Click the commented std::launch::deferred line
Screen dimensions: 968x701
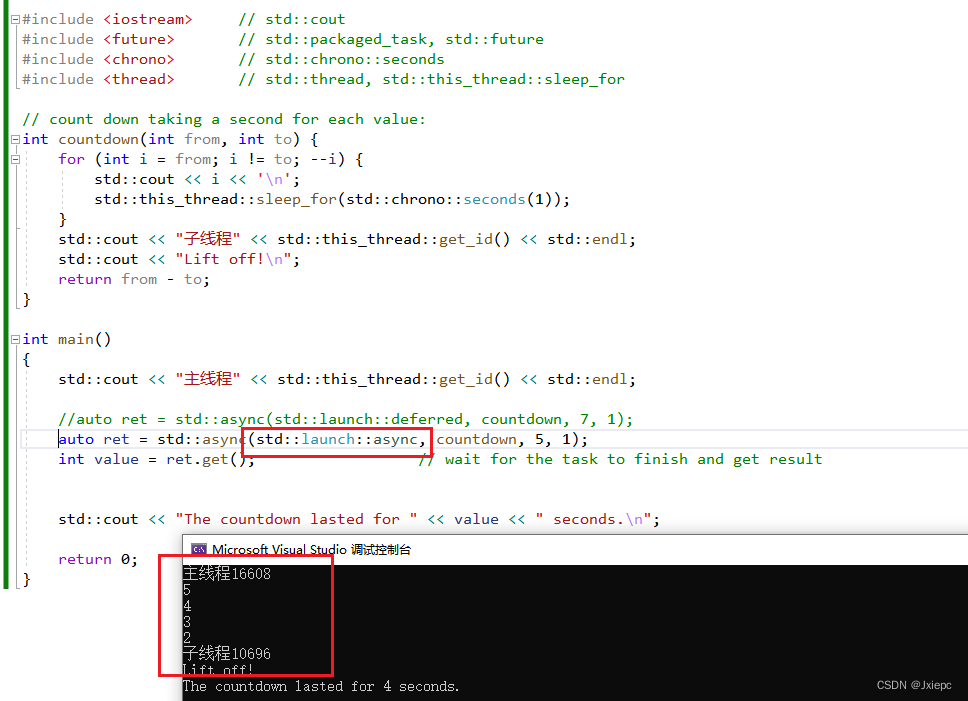(346, 420)
